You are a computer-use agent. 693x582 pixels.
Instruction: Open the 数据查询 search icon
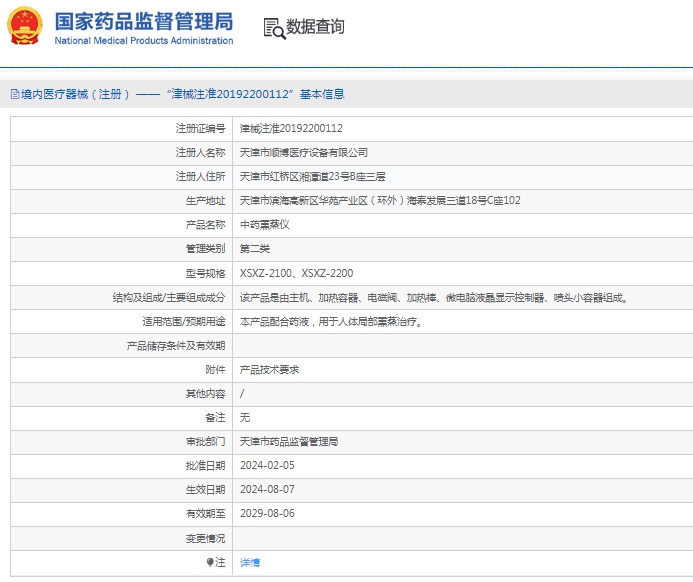(x=274, y=28)
